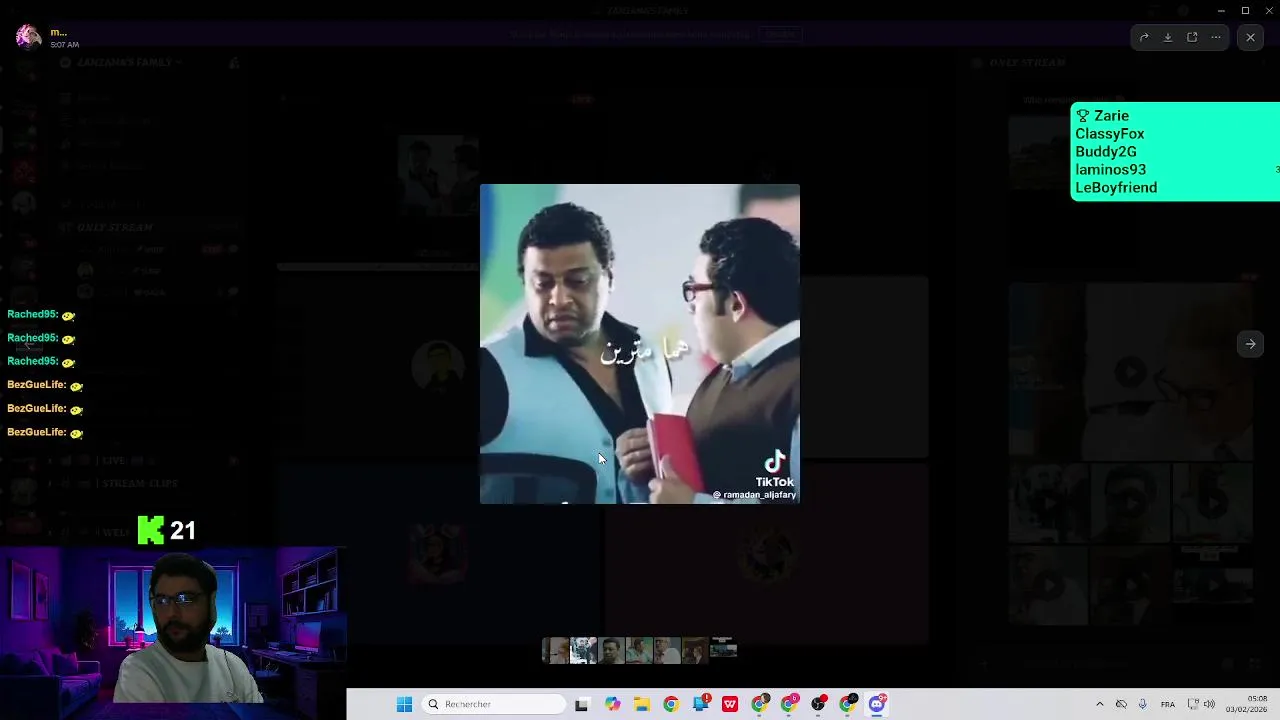Open Chrome with the photo profile badge

[760, 704]
